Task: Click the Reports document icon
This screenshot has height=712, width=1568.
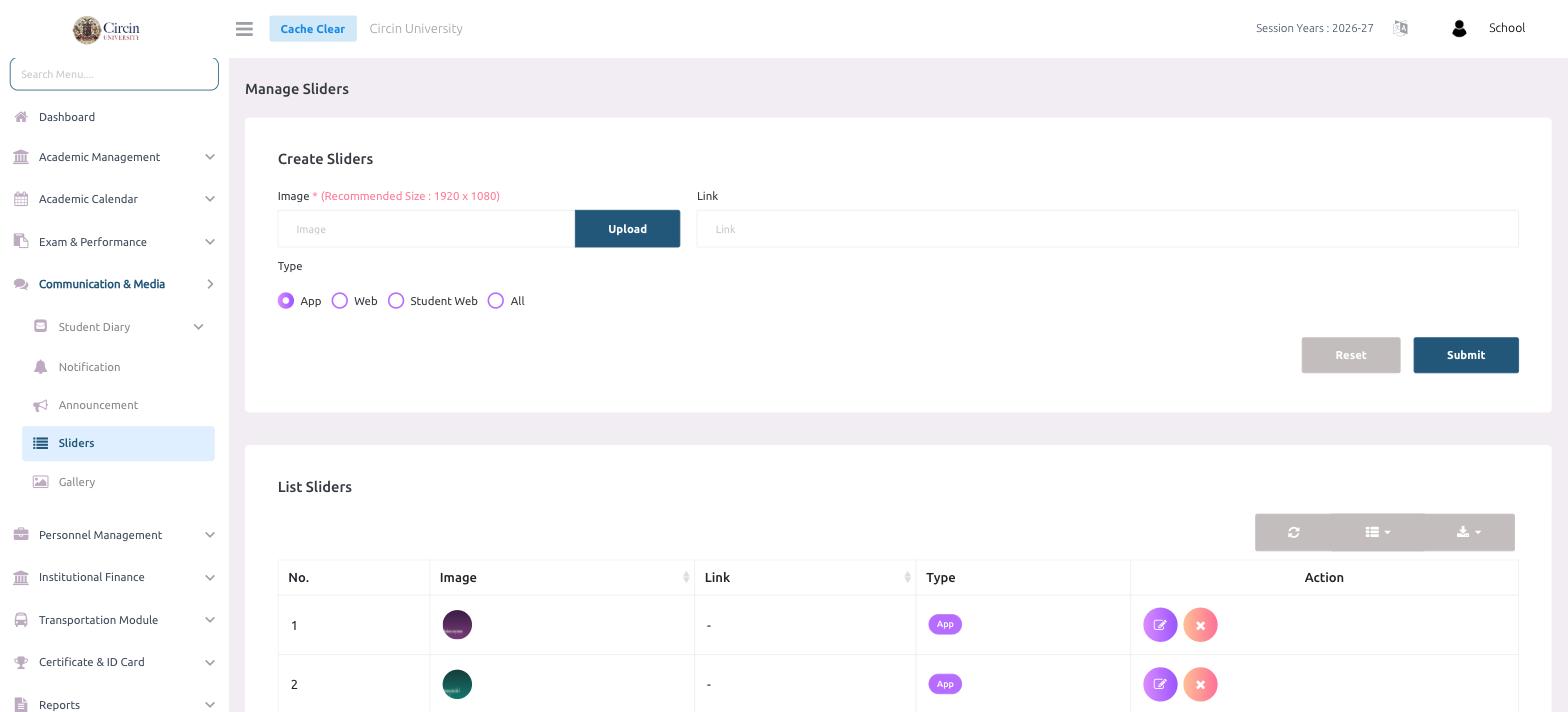Action: pyautogui.click(x=21, y=704)
